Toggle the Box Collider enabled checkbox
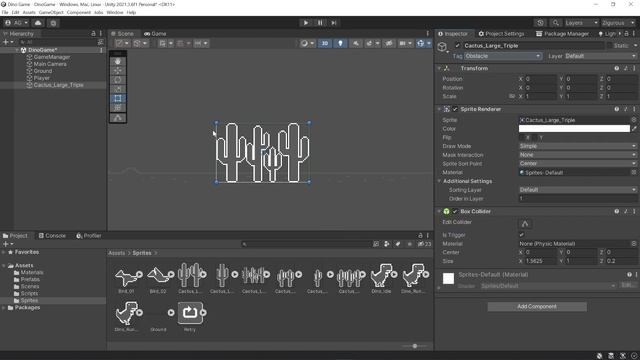 coord(455,211)
